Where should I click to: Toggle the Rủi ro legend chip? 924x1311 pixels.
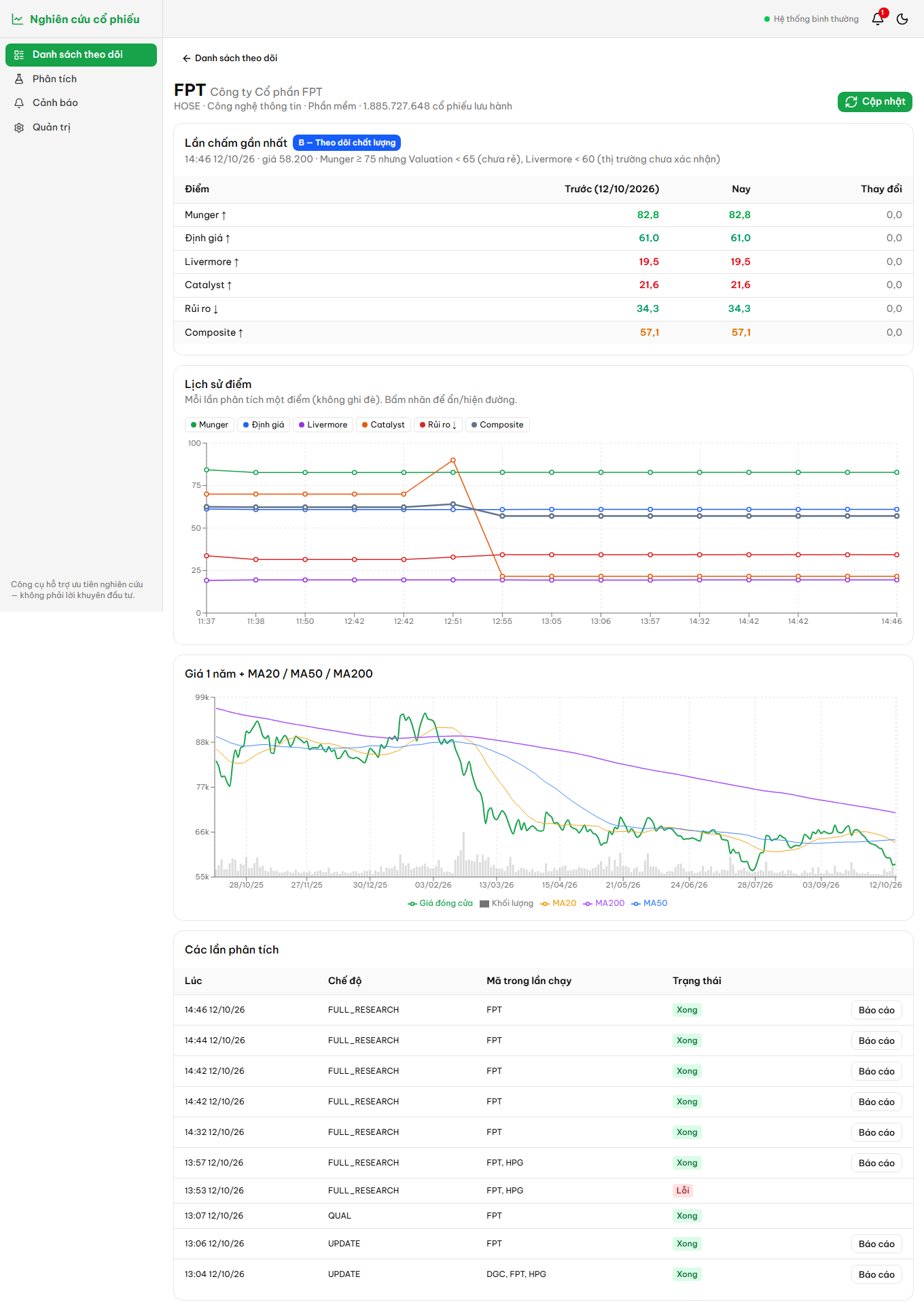point(438,425)
